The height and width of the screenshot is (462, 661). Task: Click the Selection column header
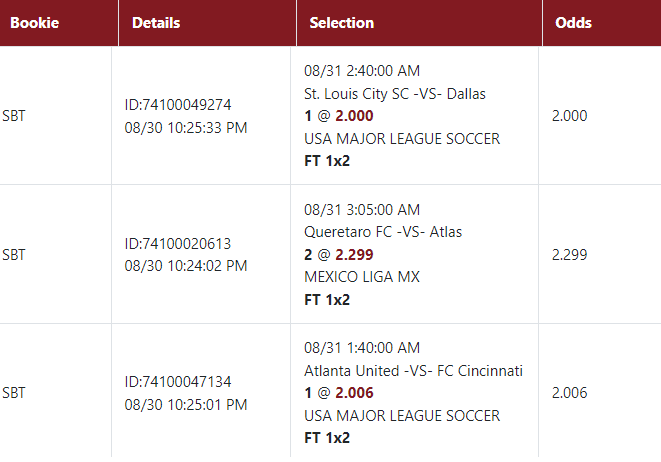click(x=341, y=22)
